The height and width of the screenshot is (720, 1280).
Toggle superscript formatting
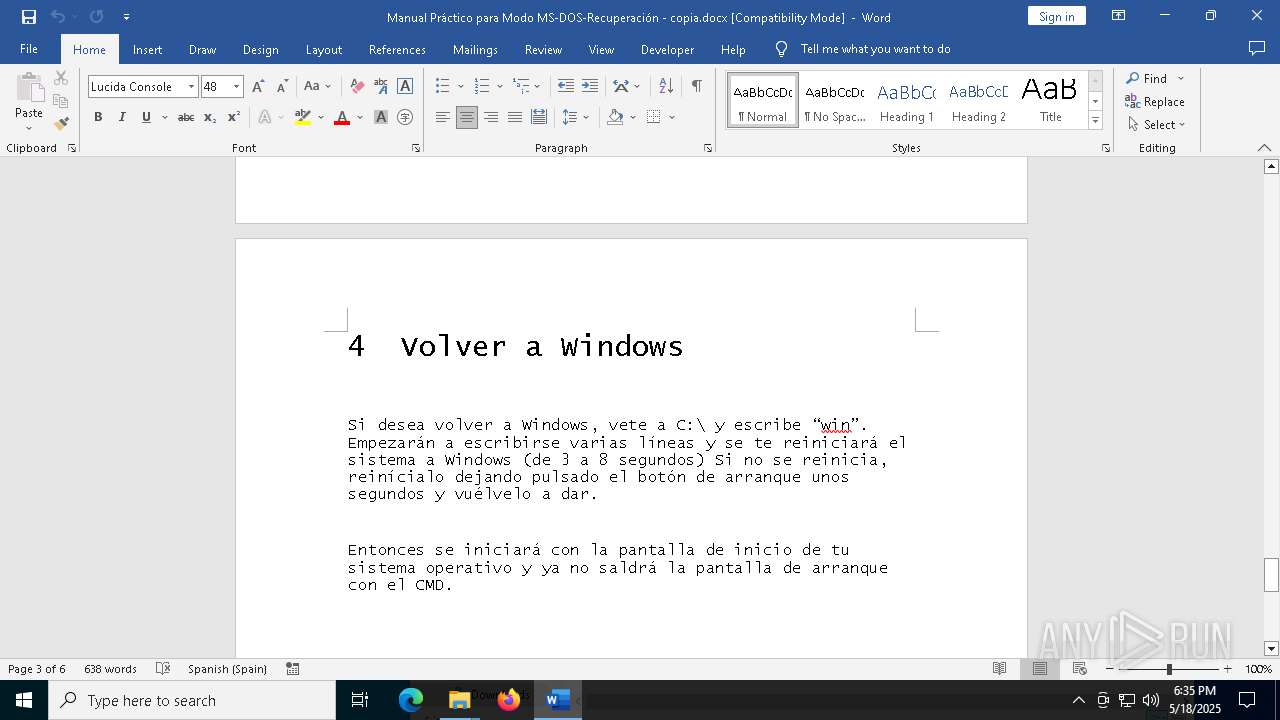tap(234, 117)
